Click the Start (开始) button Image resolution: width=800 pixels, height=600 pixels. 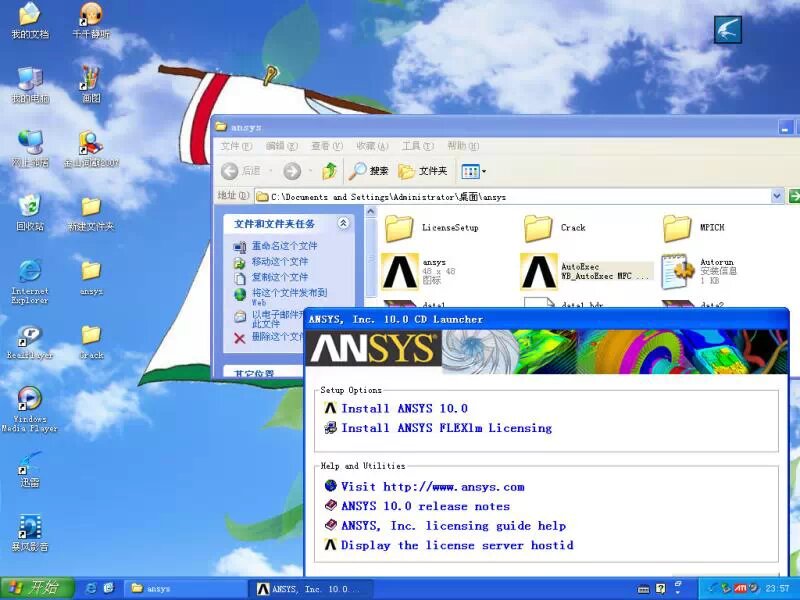[31, 588]
